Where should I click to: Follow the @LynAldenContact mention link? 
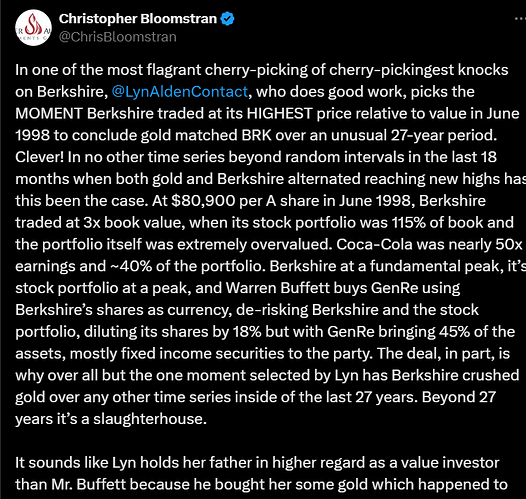pos(179,92)
